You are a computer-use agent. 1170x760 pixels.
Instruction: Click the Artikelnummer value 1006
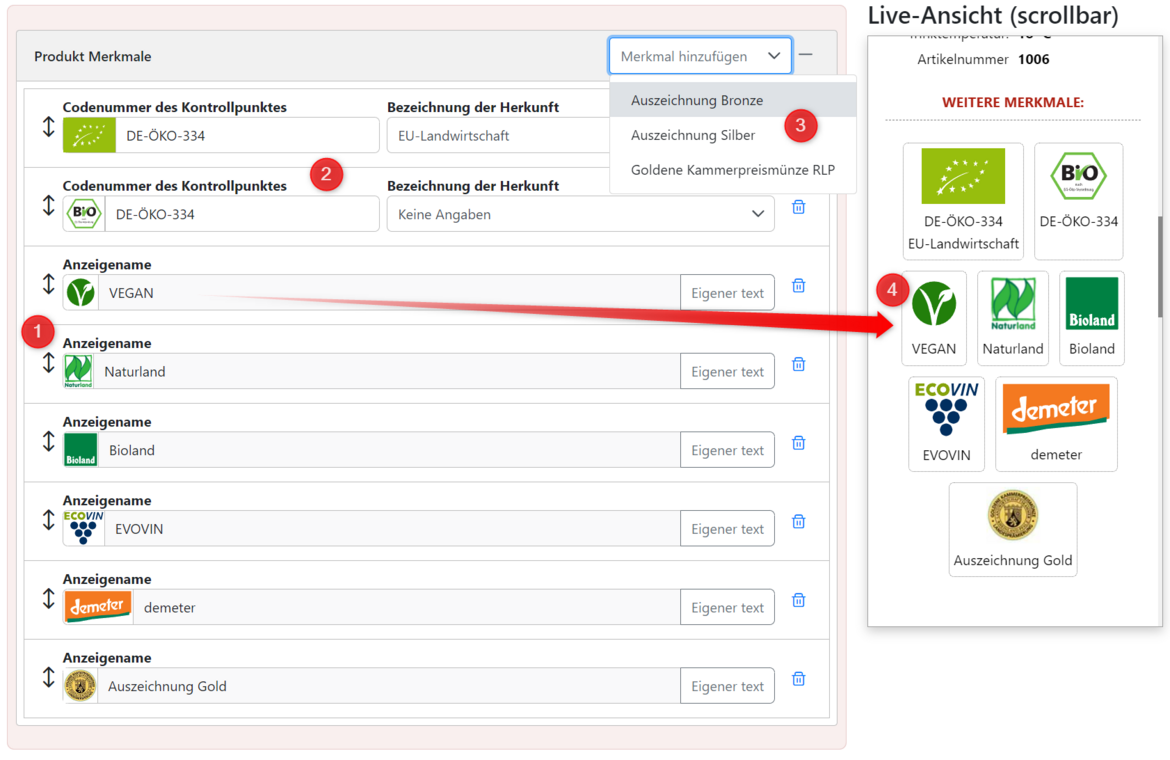[1033, 60]
